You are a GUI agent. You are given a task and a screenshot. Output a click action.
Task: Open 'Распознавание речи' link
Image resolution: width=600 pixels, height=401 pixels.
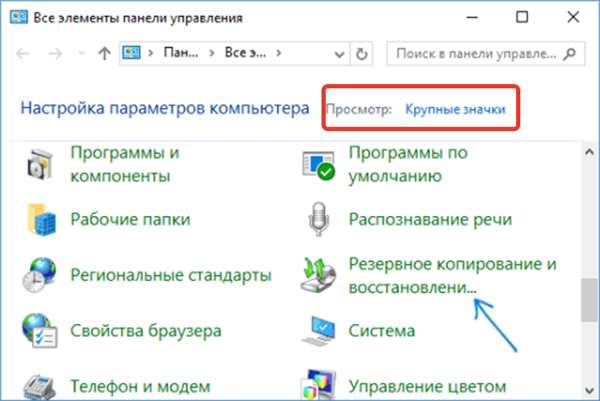[430, 219]
